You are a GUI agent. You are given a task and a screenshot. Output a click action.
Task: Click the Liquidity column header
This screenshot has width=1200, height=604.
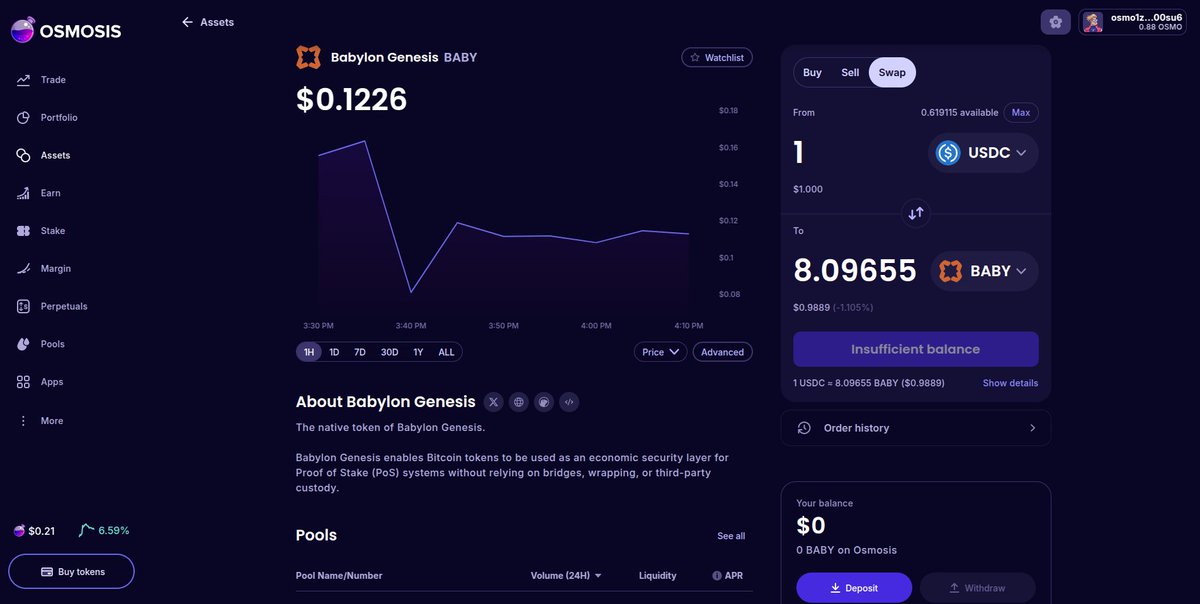click(x=658, y=576)
